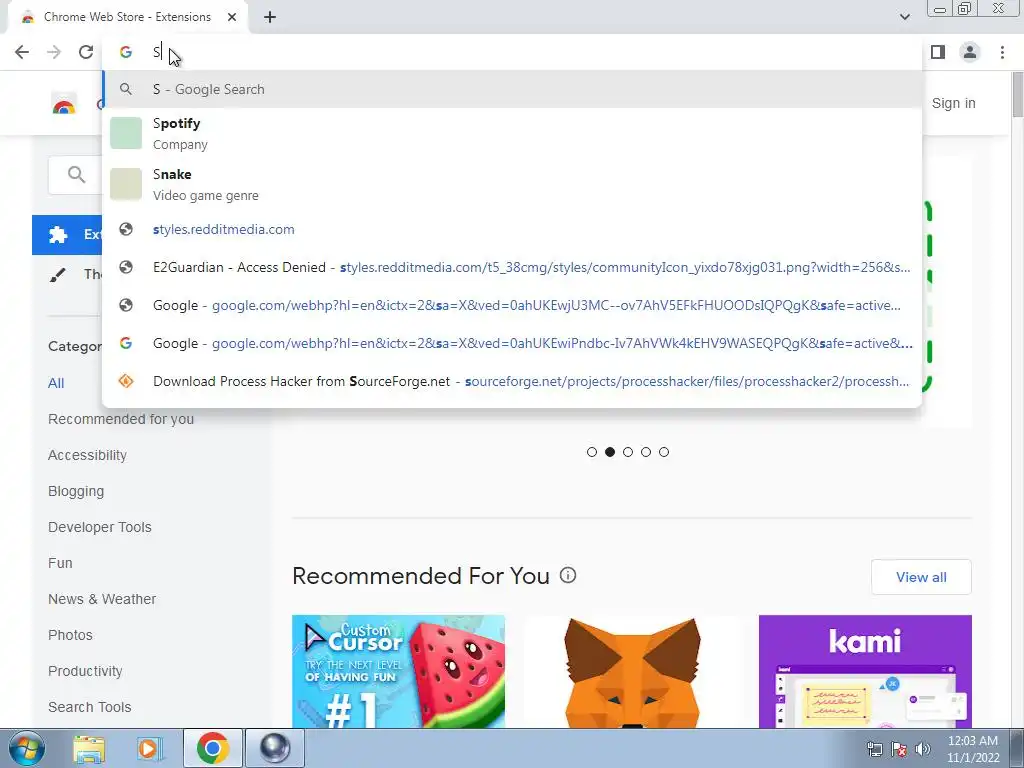The width and height of the screenshot is (1024, 768).
Task: Click the network tray icon
Action: click(x=874, y=749)
